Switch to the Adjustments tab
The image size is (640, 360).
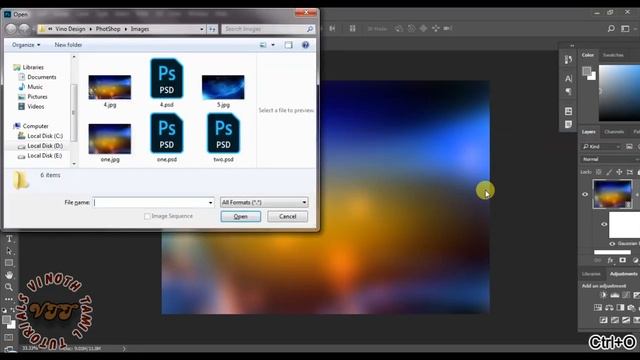[x=624, y=274]
